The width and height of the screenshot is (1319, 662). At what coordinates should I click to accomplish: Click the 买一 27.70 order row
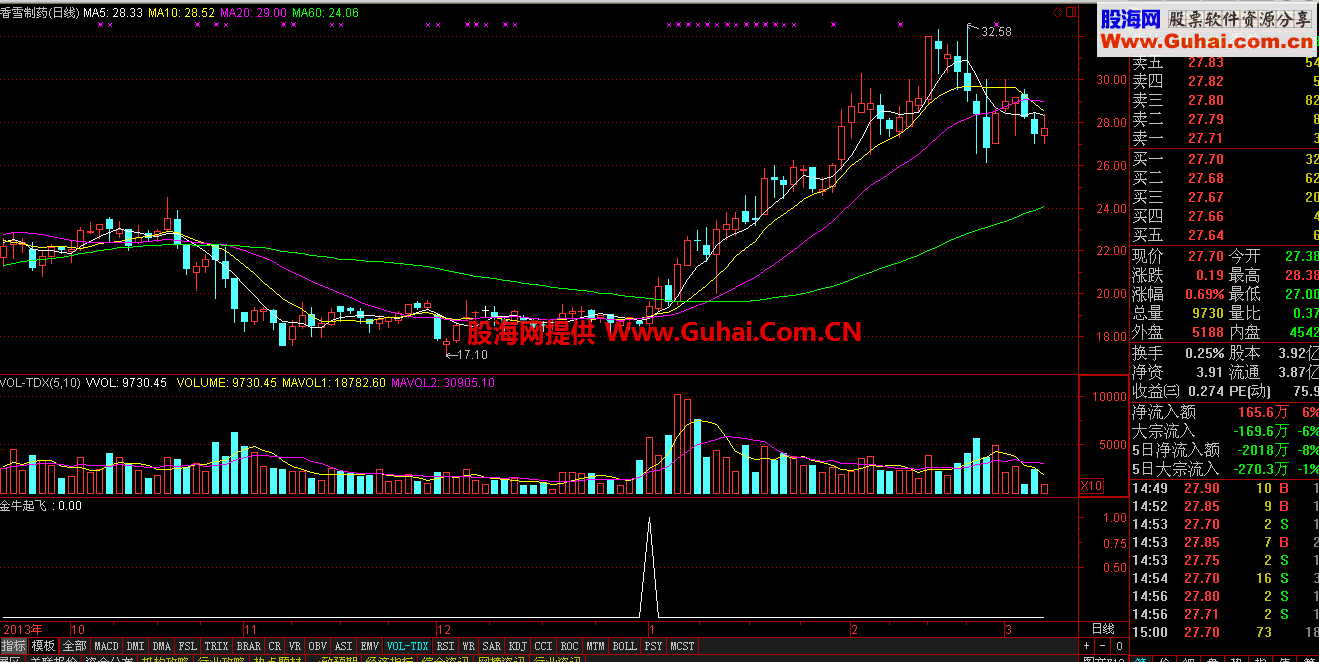click(x=1224, y=159)
